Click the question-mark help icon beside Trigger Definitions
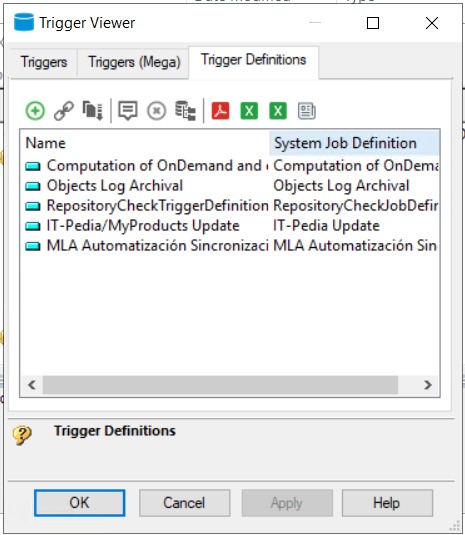 (x=22, y=435)
